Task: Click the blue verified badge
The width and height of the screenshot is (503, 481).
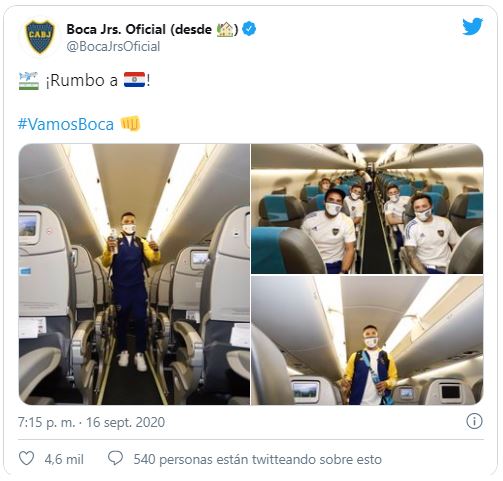Action: pos(249,29)
